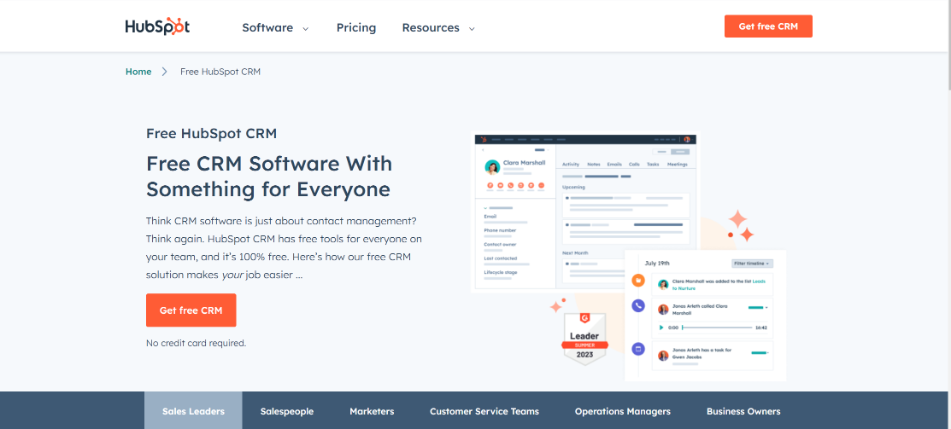Select the Free HubSpot CRM breadcrumb text
951x429 pixels.
[220, 72]
